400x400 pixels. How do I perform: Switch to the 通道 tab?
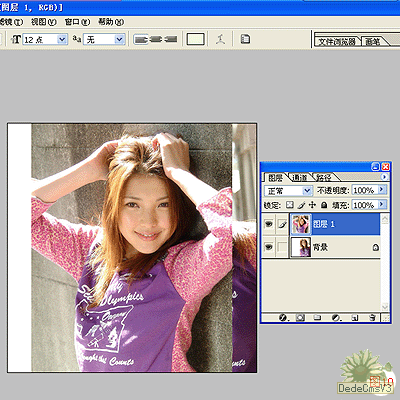tap(299, 178)
